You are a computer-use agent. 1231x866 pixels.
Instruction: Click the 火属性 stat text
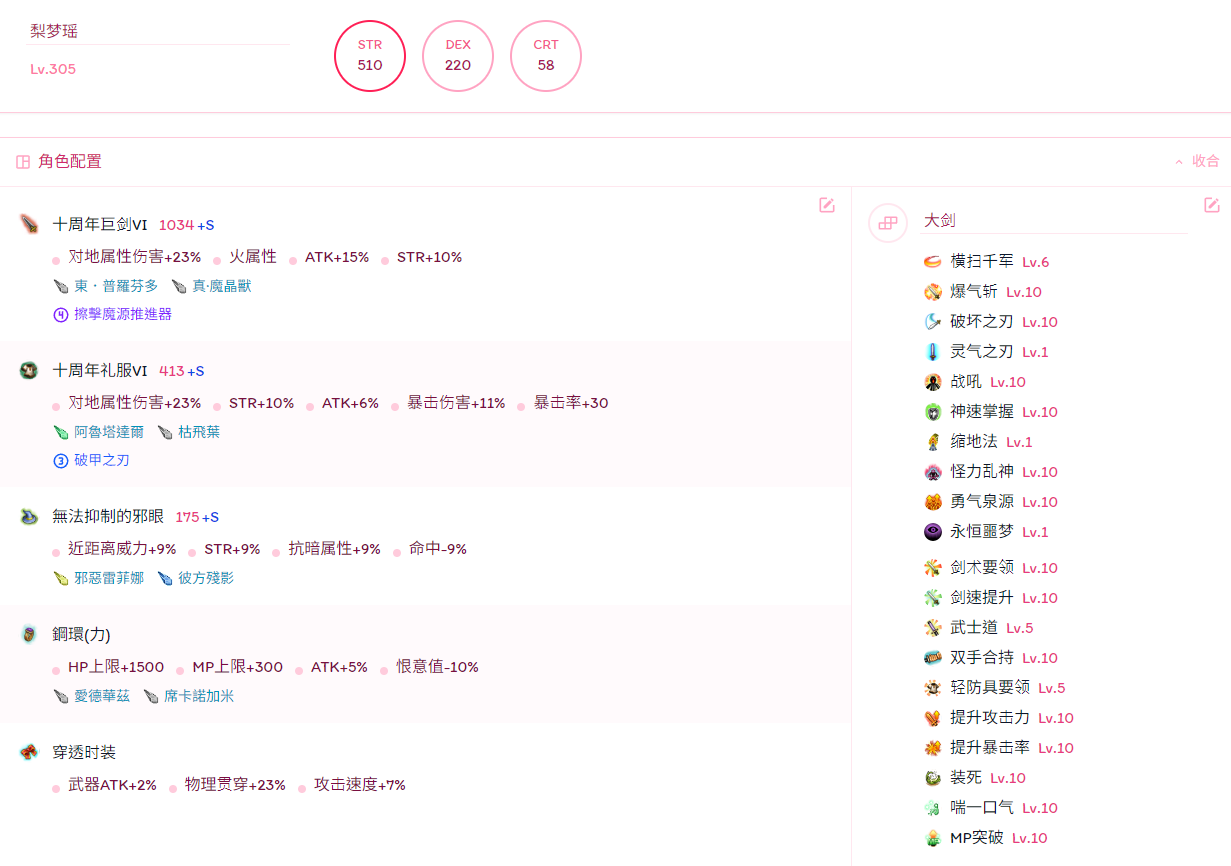click(x=253, y=257)
